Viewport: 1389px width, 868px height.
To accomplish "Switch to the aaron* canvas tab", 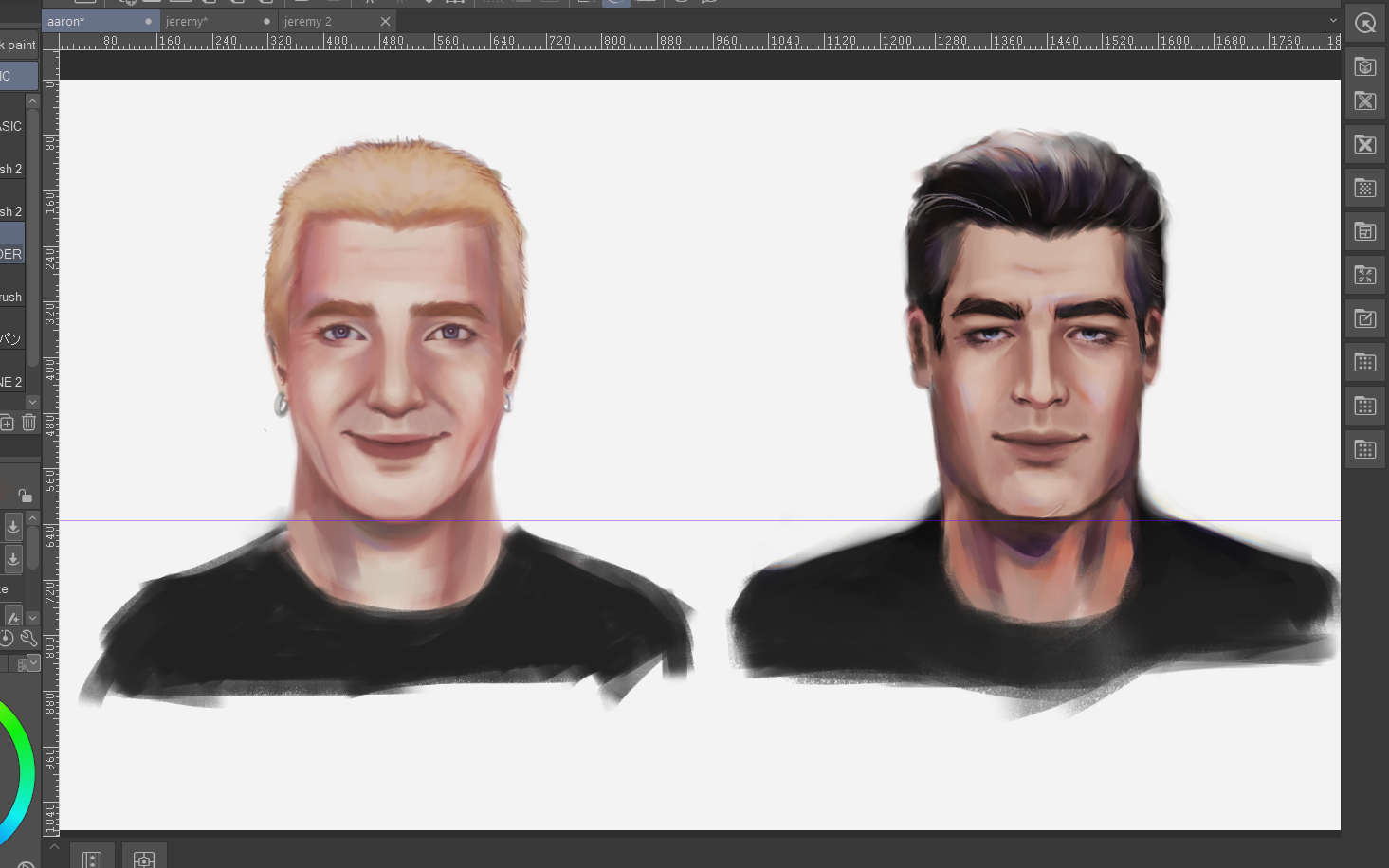I will click(66, 21).
